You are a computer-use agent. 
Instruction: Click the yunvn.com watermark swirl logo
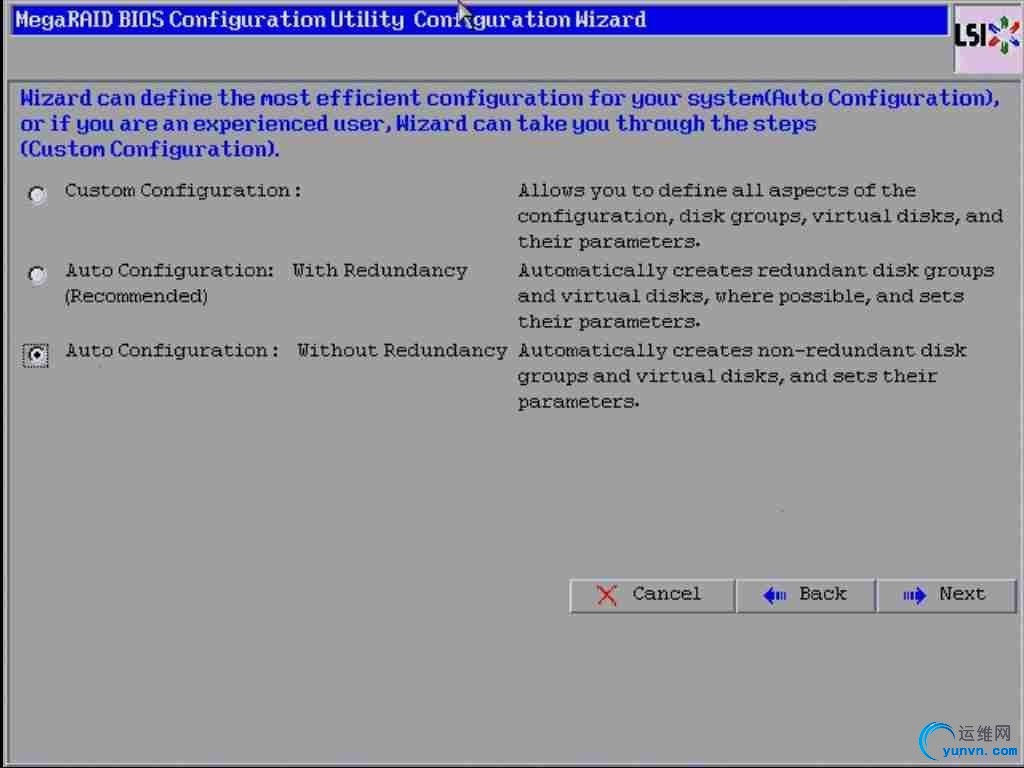[936, 741]
